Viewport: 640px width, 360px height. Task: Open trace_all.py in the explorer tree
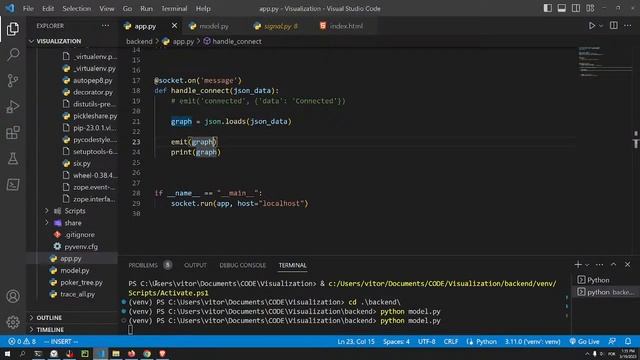[78, 294]
